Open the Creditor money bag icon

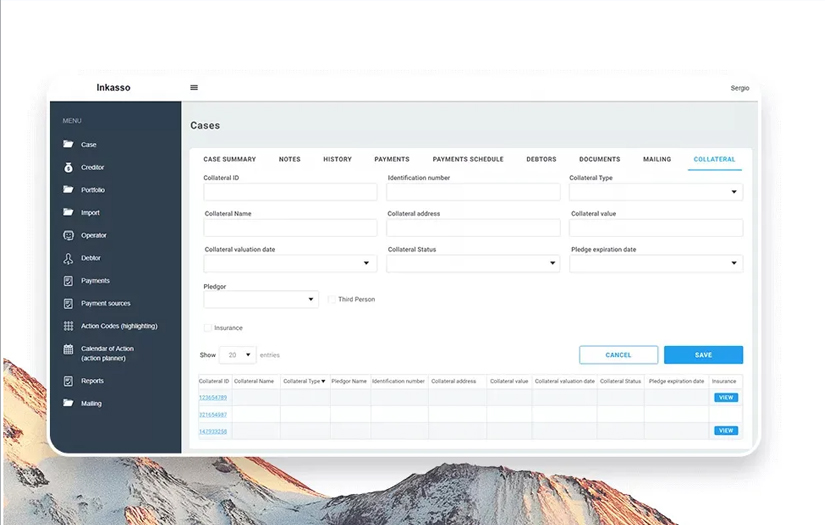click(x=68, y=167)
